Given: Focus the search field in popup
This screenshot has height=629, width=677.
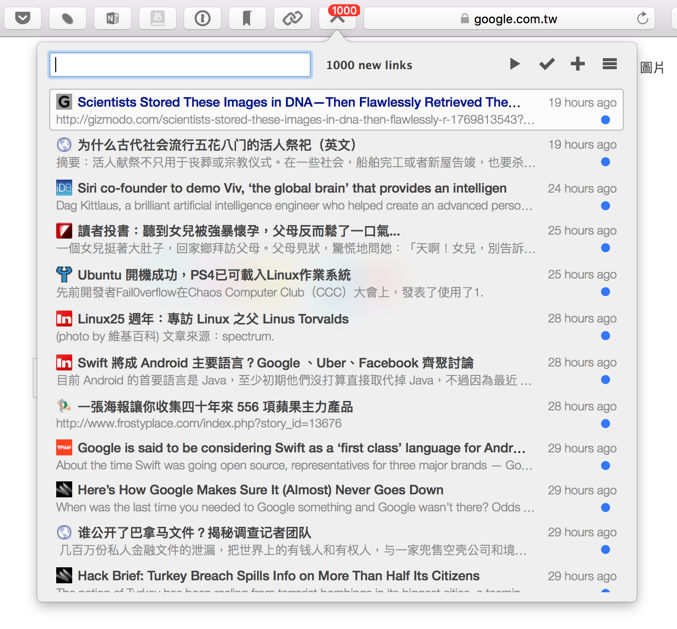Looking at the screenshot, I should click(x=180, y=65).
